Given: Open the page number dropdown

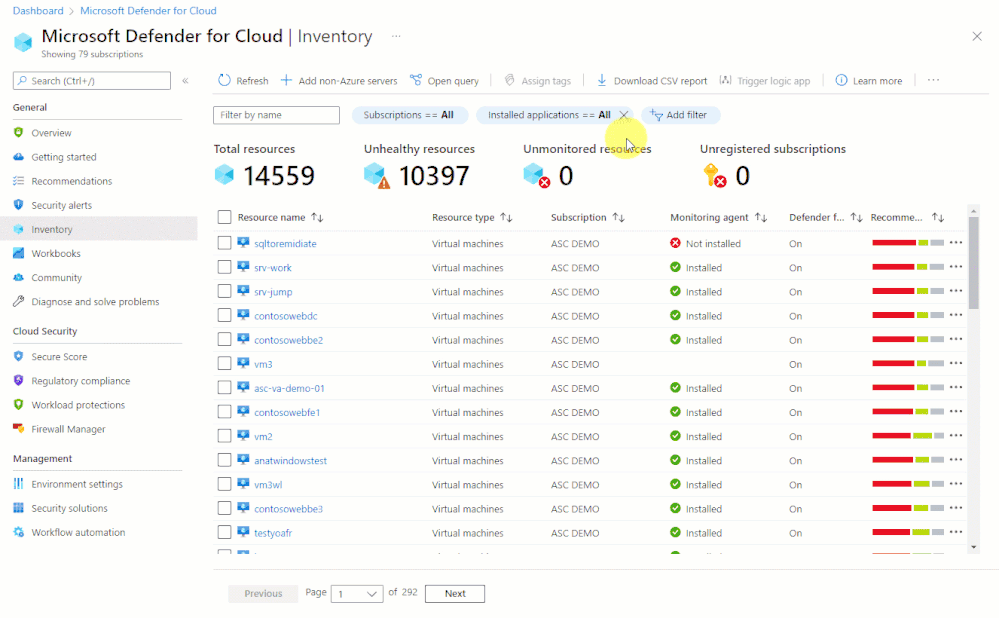Looking at the screenshot, I should (x=357, y=594).
